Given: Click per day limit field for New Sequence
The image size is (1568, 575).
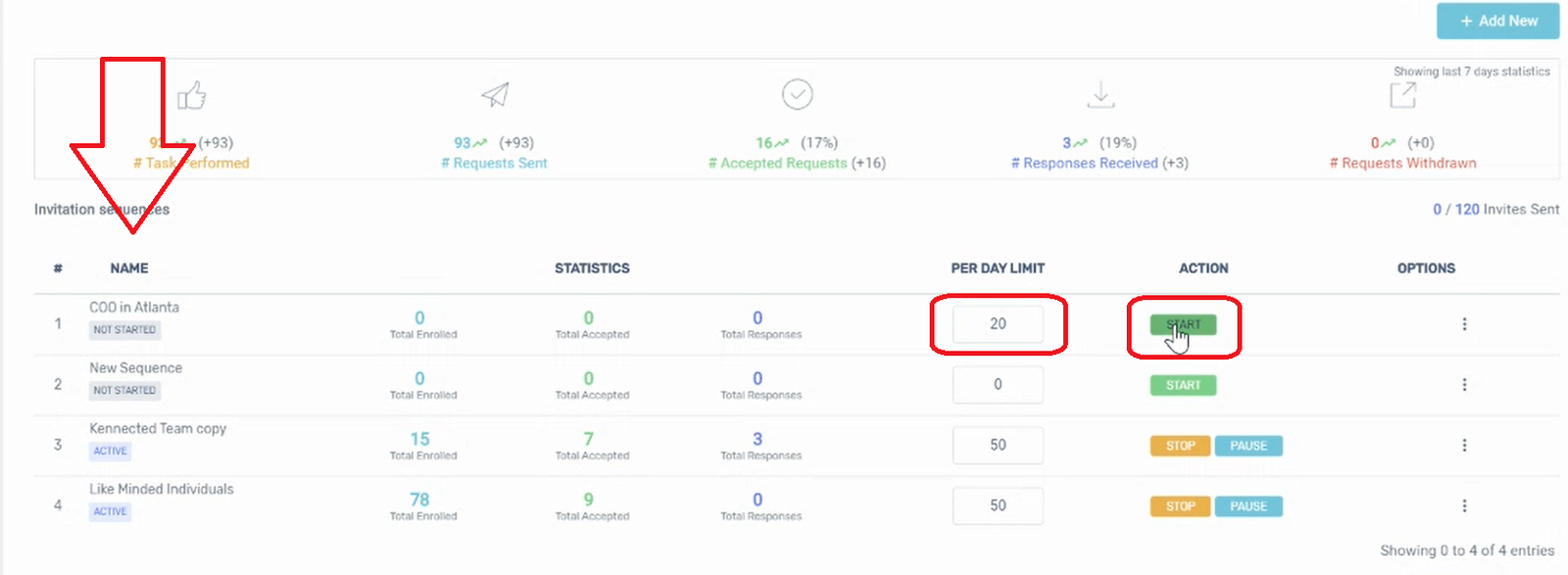Looking at the screenshot, I should pos(998,385).
